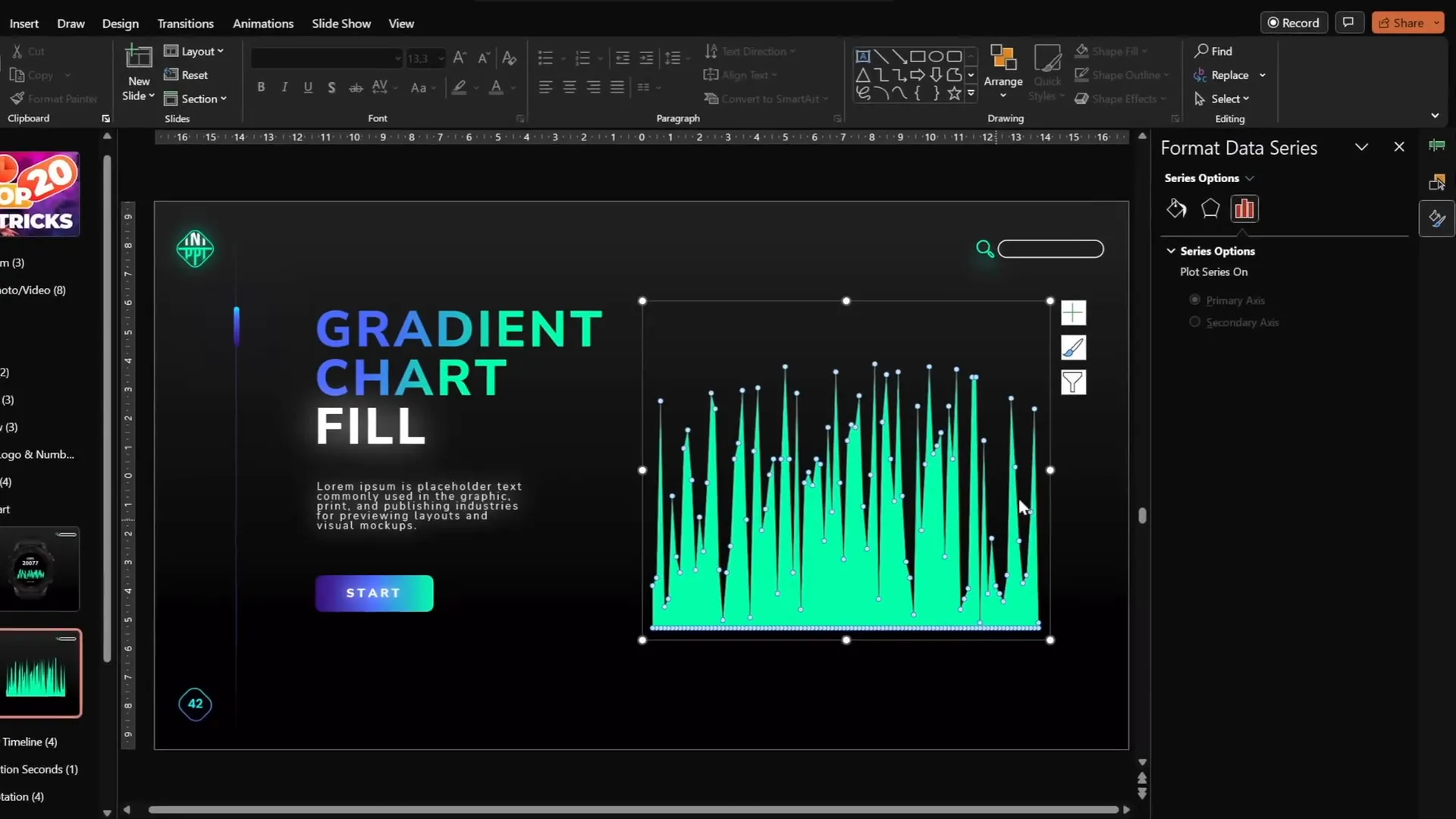
Task: Select the green chart slide thumbnail
Action: (39, 673)
